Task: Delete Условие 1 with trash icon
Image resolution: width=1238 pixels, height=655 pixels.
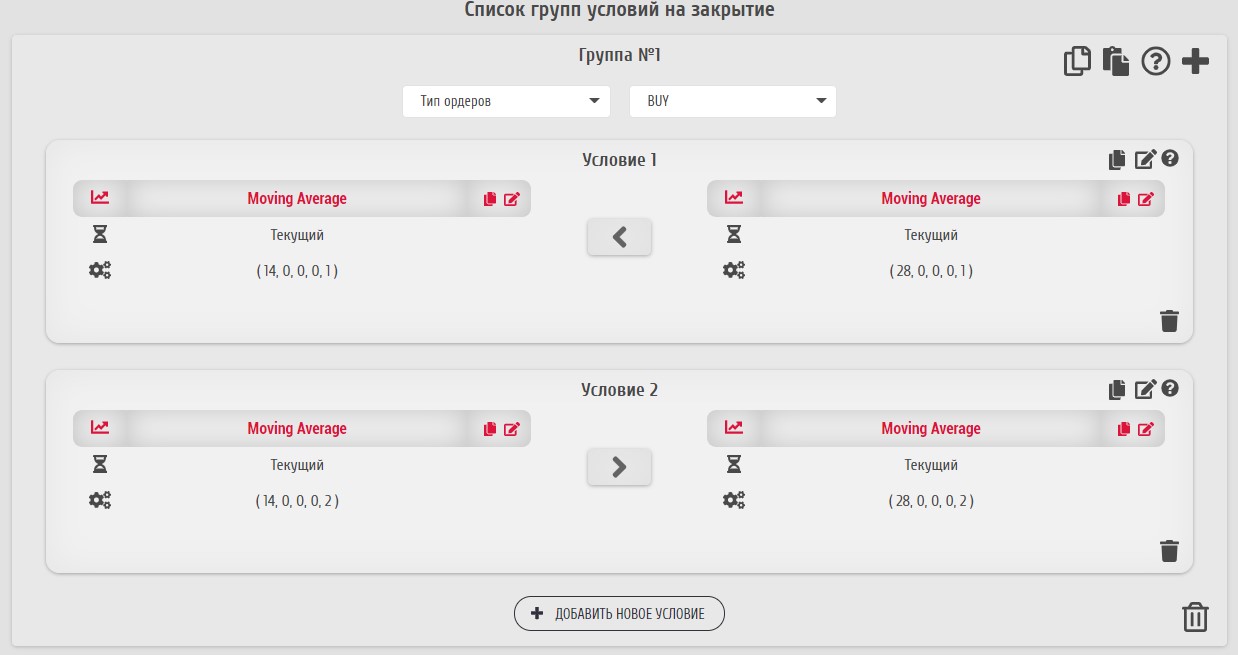Action: 1169,321
